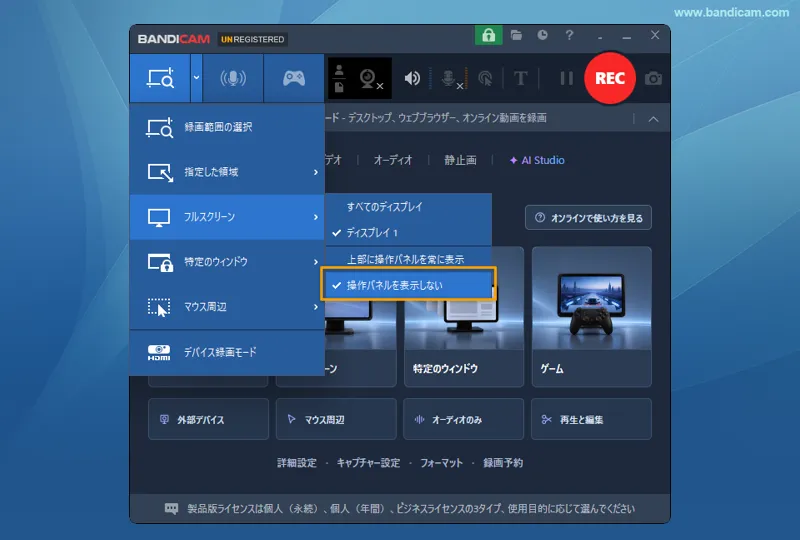Switch to game recording mode gamepad icon

[294, 78]
